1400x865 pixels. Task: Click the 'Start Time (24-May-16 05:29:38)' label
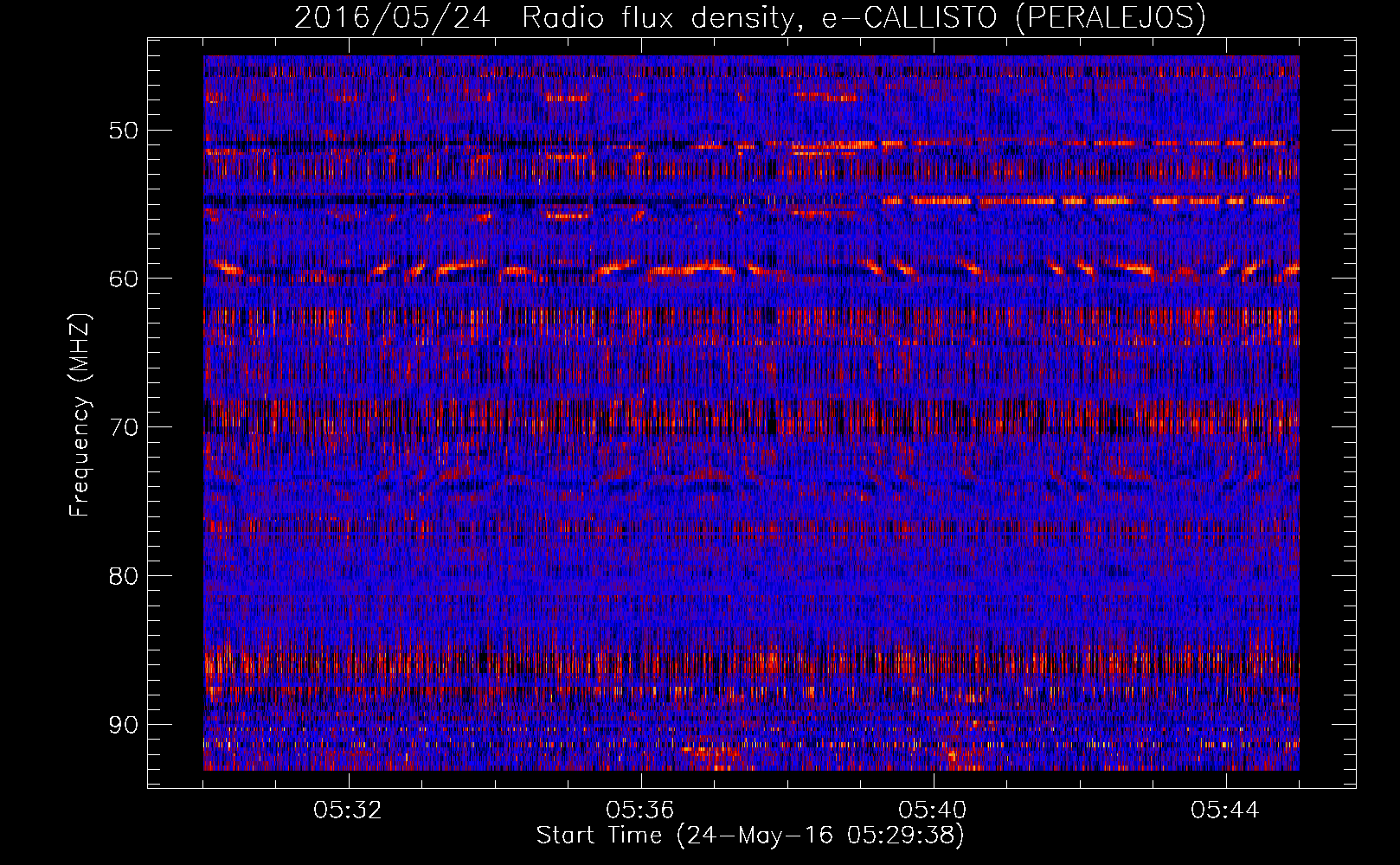(750, 836)
